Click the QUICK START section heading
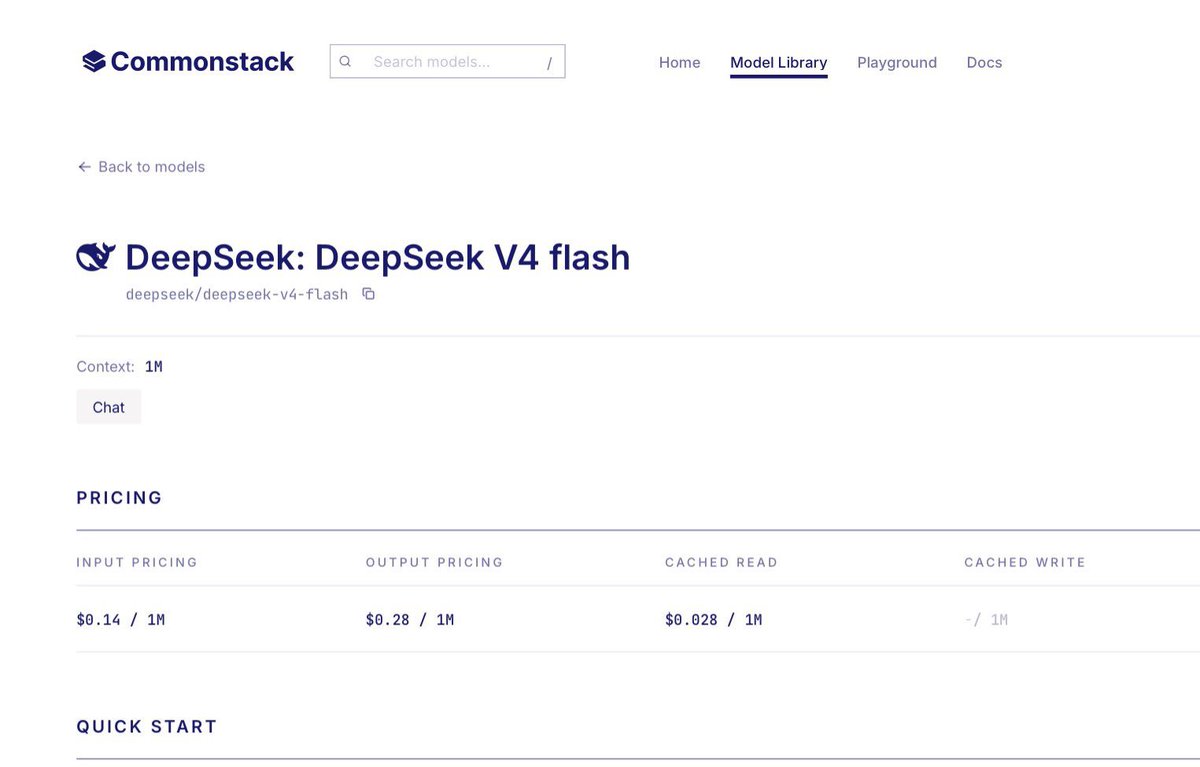The image size is (1200, 767). click(x=147, y=727)
